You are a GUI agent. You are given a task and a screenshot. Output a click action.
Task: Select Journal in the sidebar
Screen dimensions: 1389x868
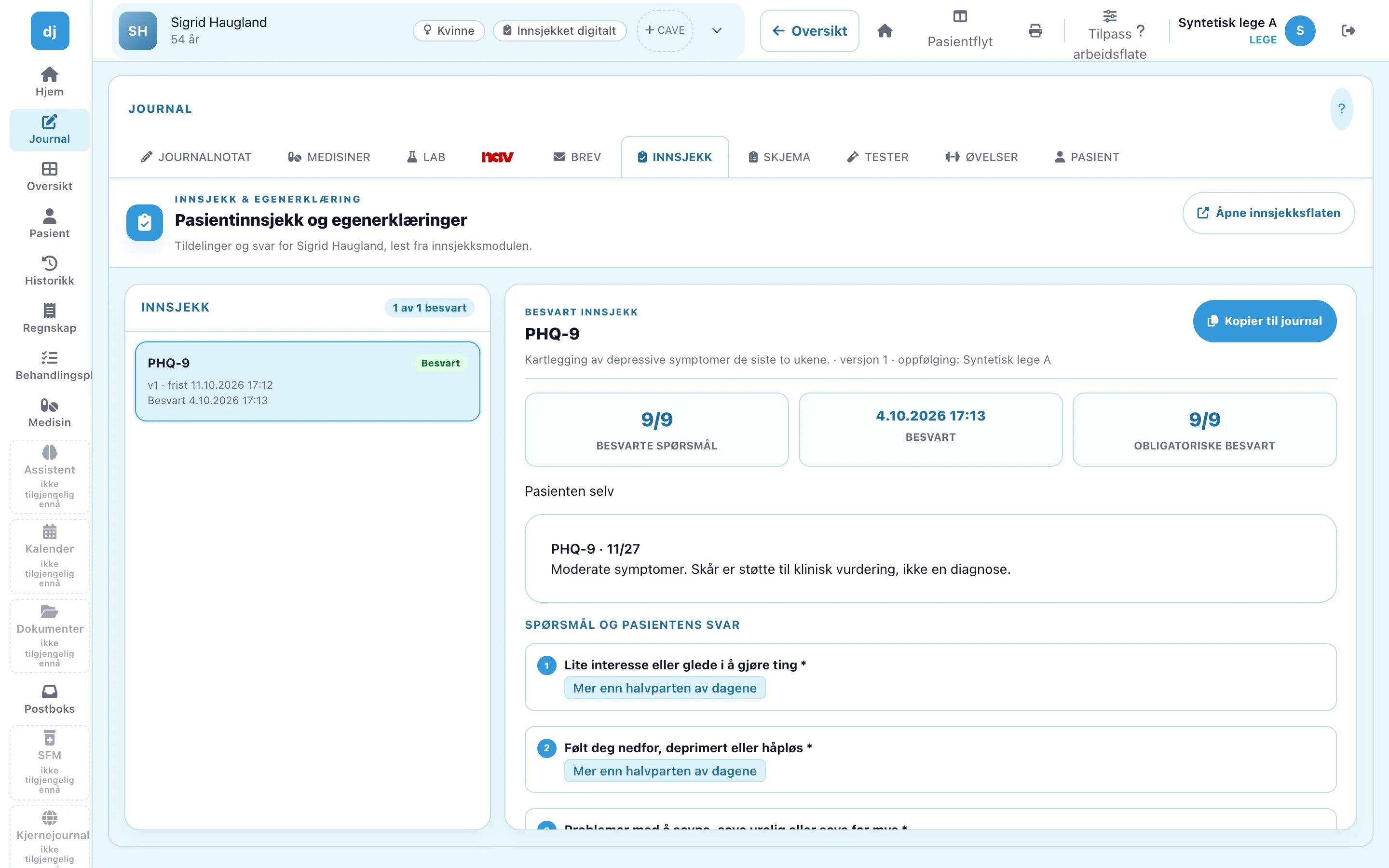49,130
